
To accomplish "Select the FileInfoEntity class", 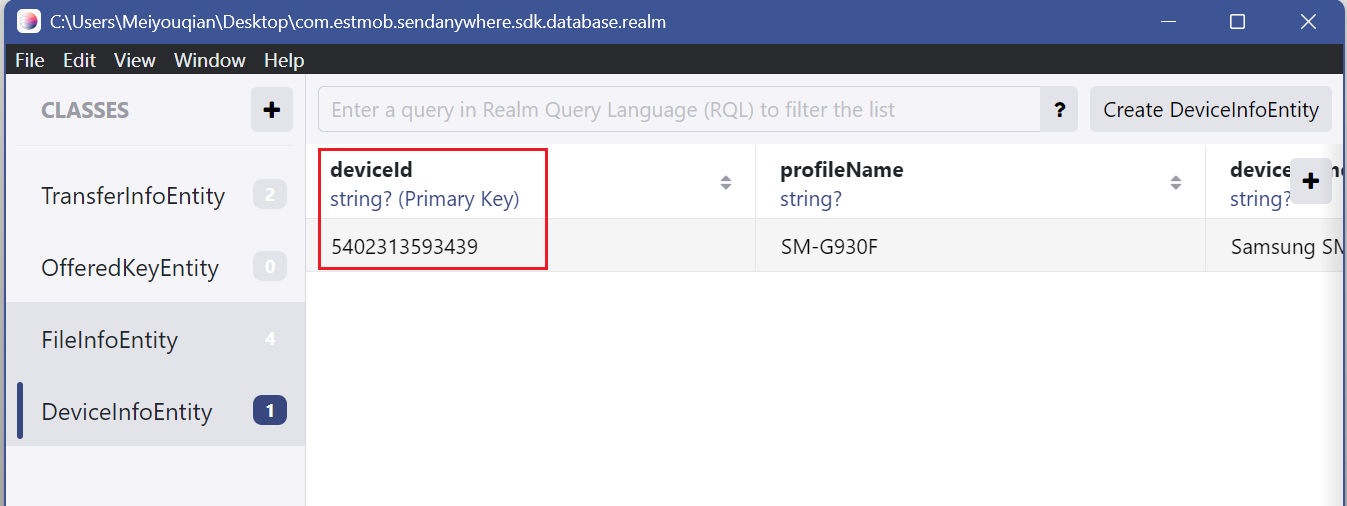I will tap(110, 340).
